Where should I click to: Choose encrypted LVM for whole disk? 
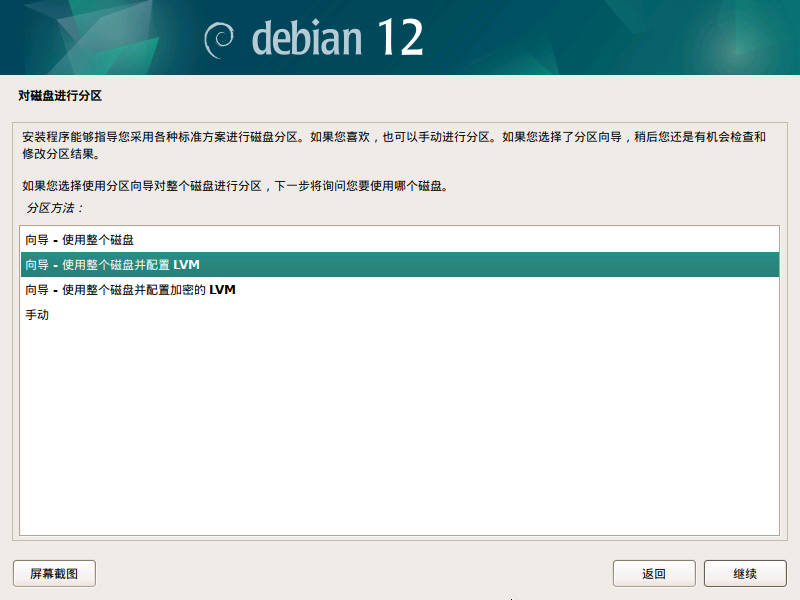(x=128, y=289)
